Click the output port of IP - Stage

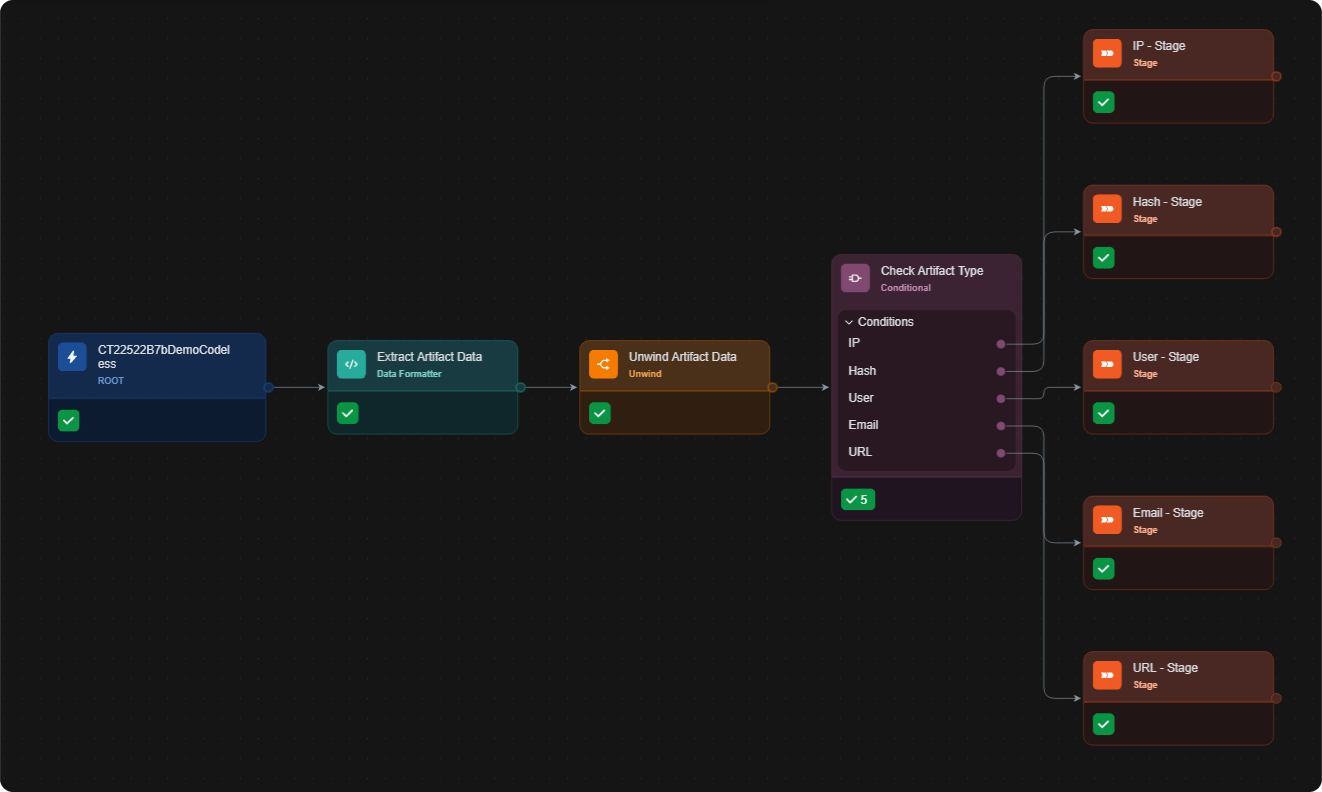coord(1276,76)
